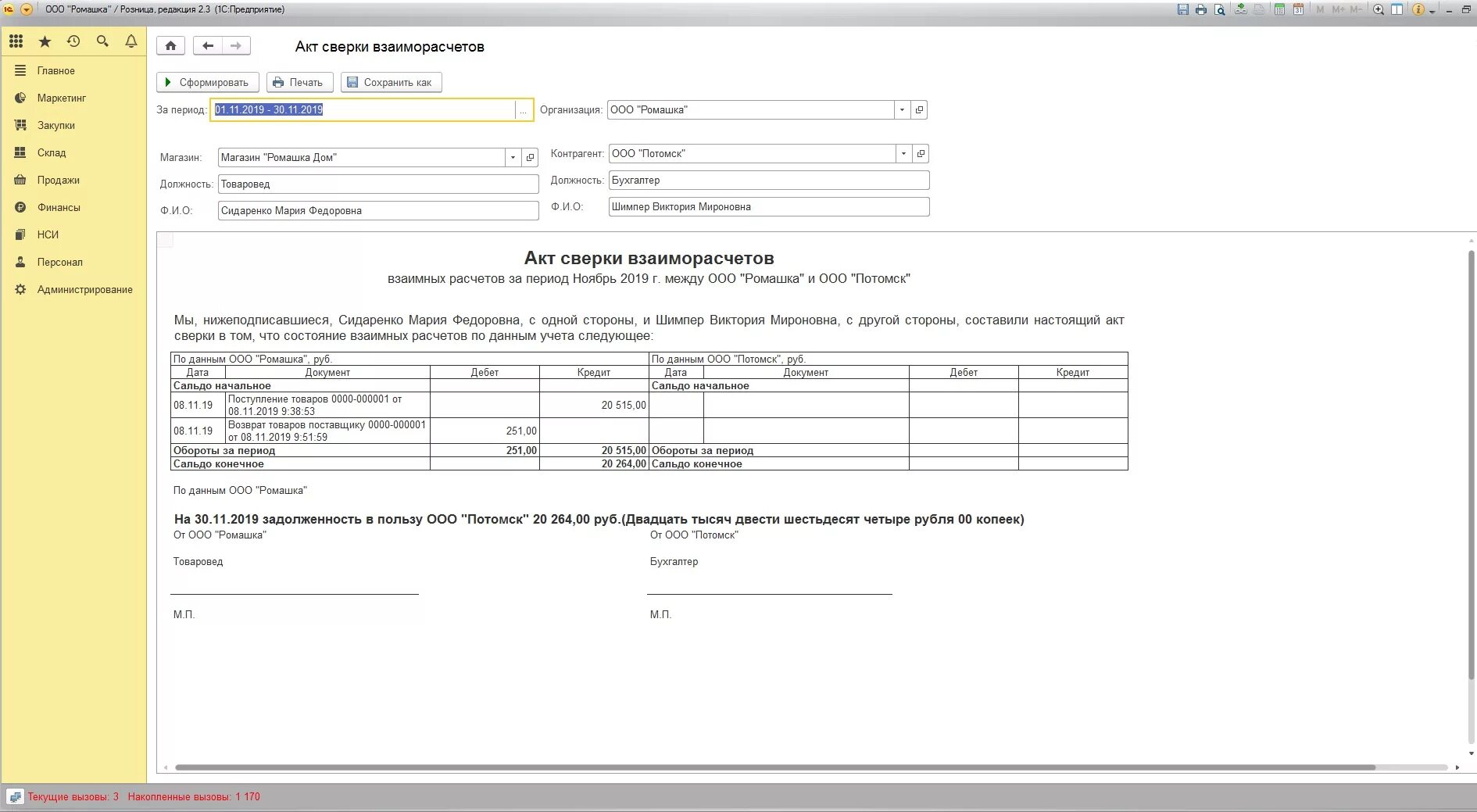This screenshot has height=812, width=1477.
Task: Click Сохранить как button
Action: 392,82
